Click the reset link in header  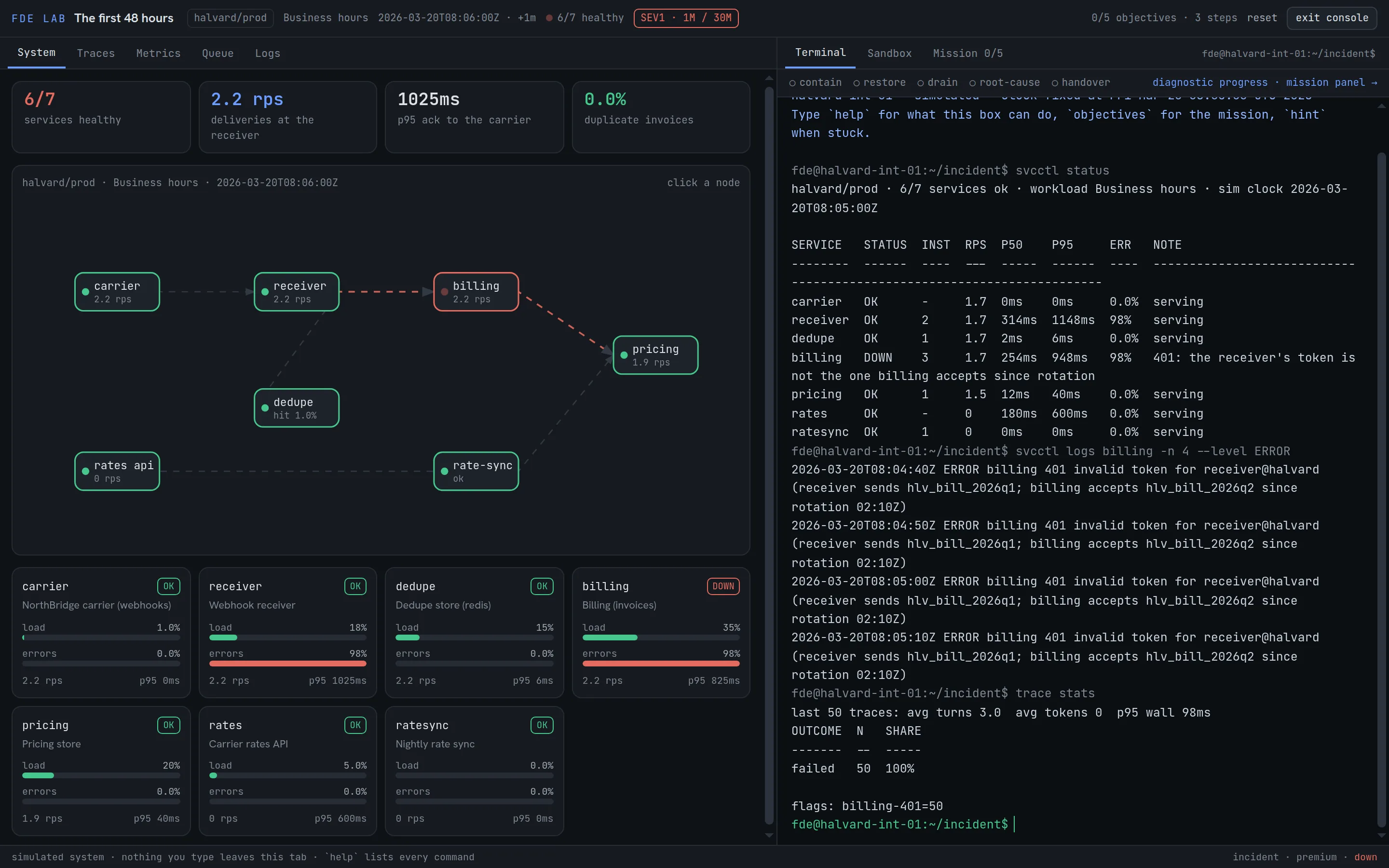click(1262, 18)
